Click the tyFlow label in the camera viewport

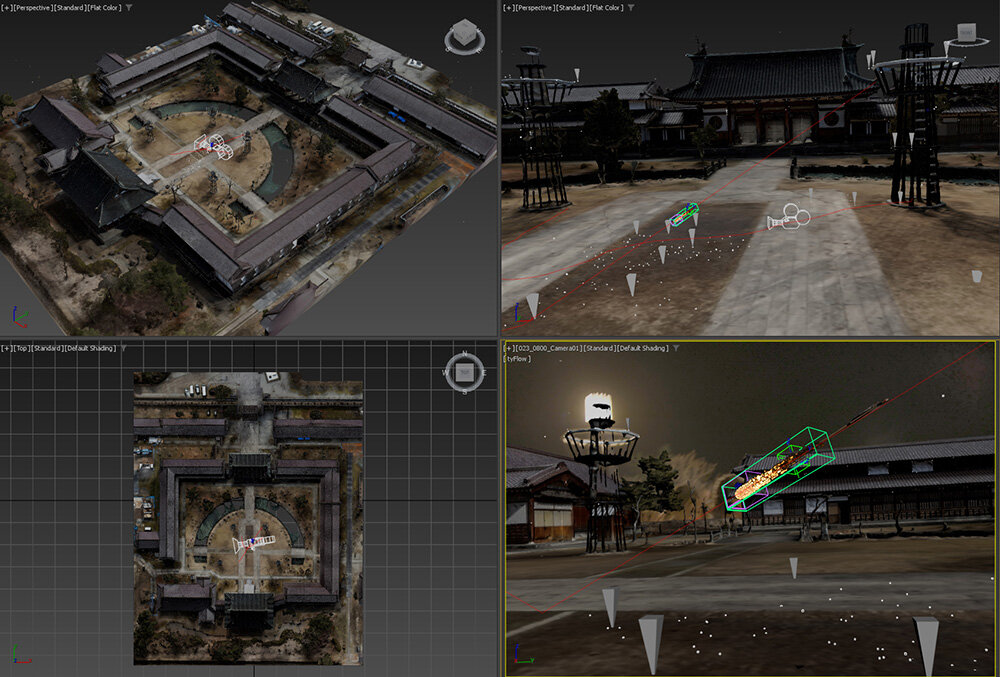[517, 358]
